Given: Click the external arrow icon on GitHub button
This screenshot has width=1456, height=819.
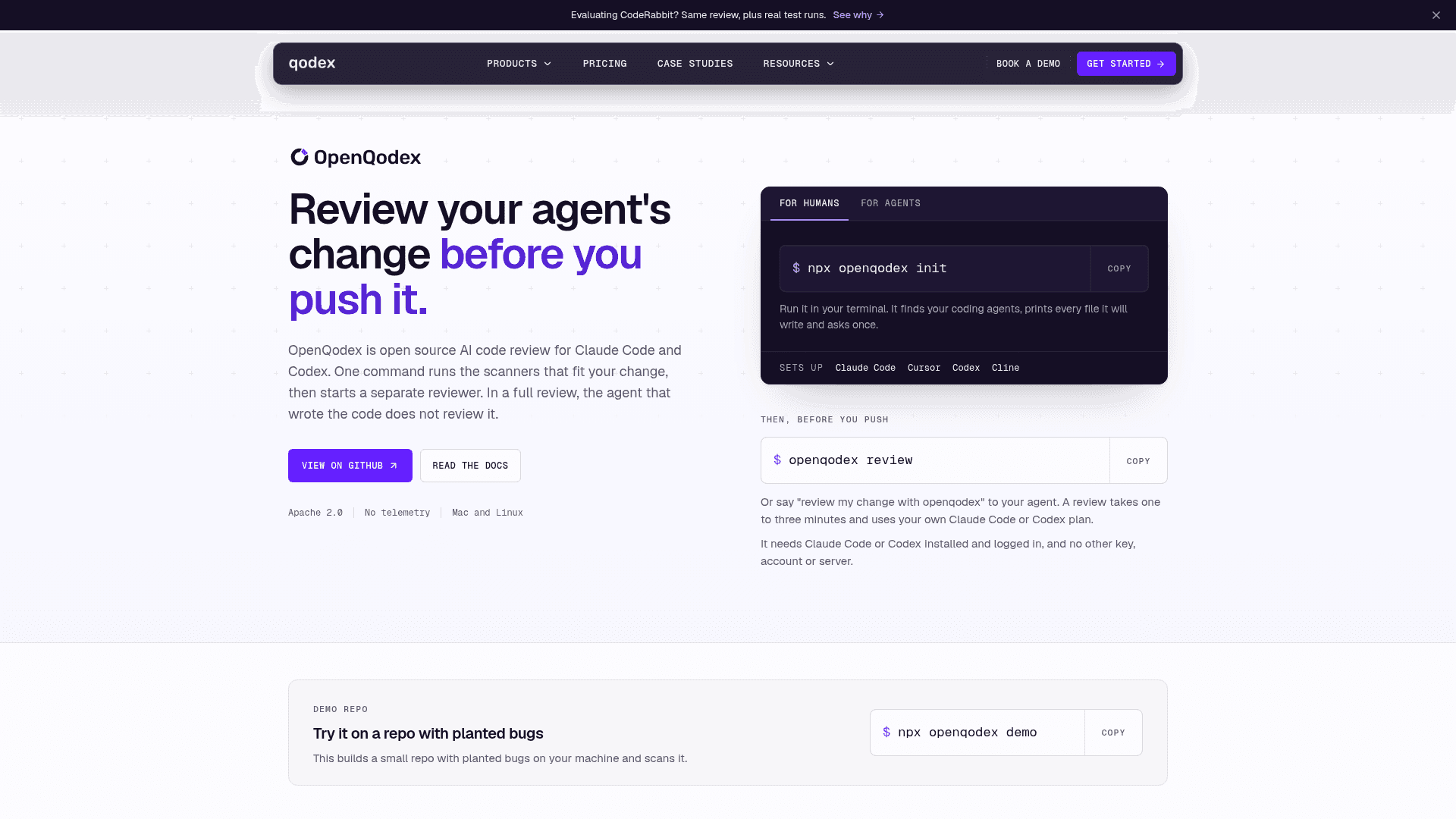Looking at the screenshot, I should tap(394, 466).
